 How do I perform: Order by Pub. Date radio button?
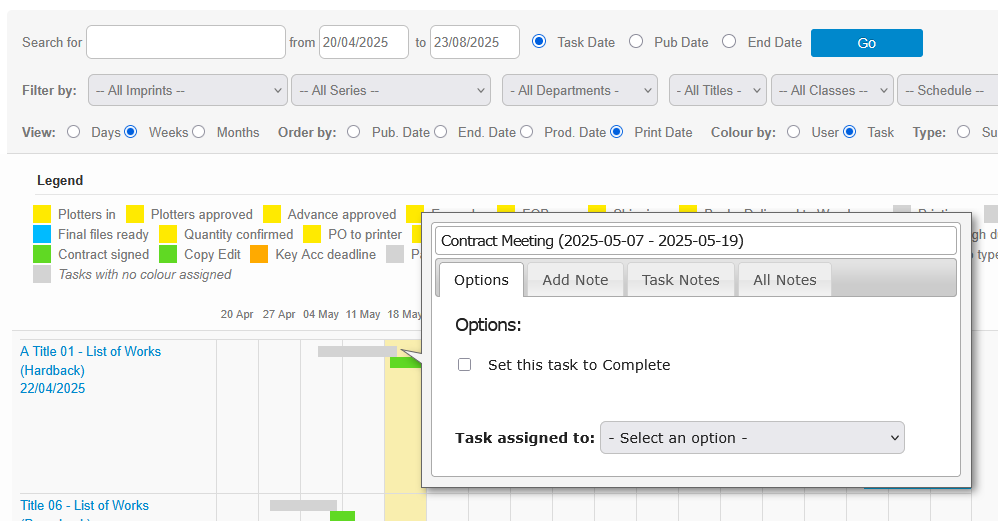[x=354, y=132]
